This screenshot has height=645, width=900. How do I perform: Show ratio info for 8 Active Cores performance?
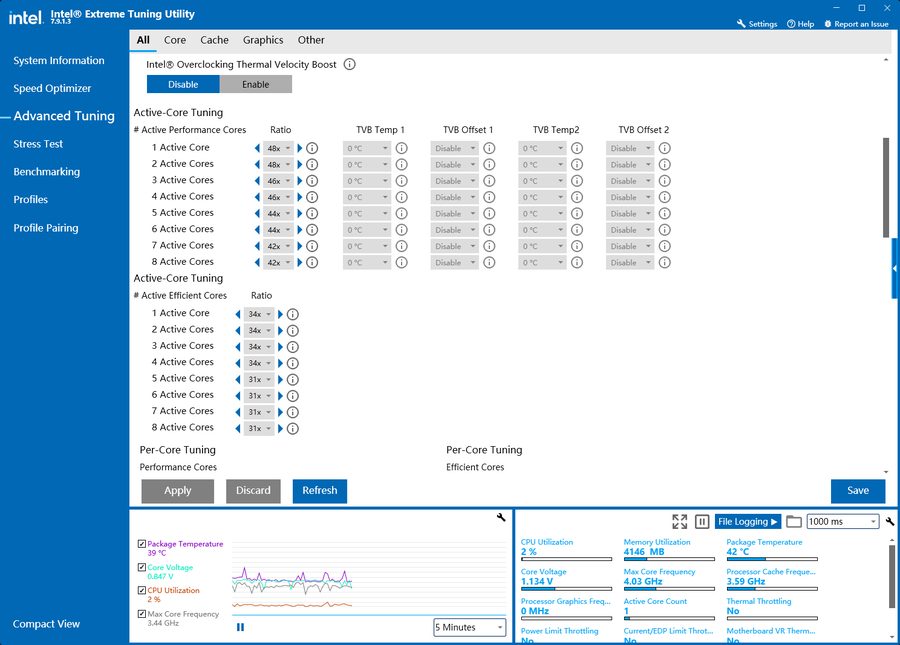[312, 263]
